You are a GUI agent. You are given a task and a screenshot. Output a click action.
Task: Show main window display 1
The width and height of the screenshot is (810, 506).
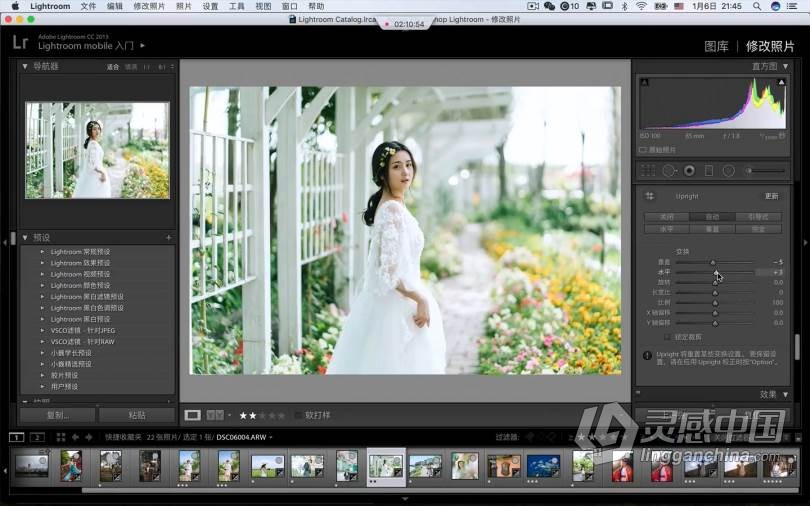tap(17, 437)
